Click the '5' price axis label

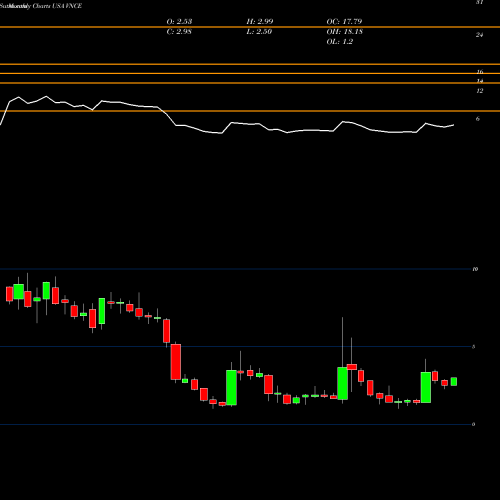click(x=474, y=347)
